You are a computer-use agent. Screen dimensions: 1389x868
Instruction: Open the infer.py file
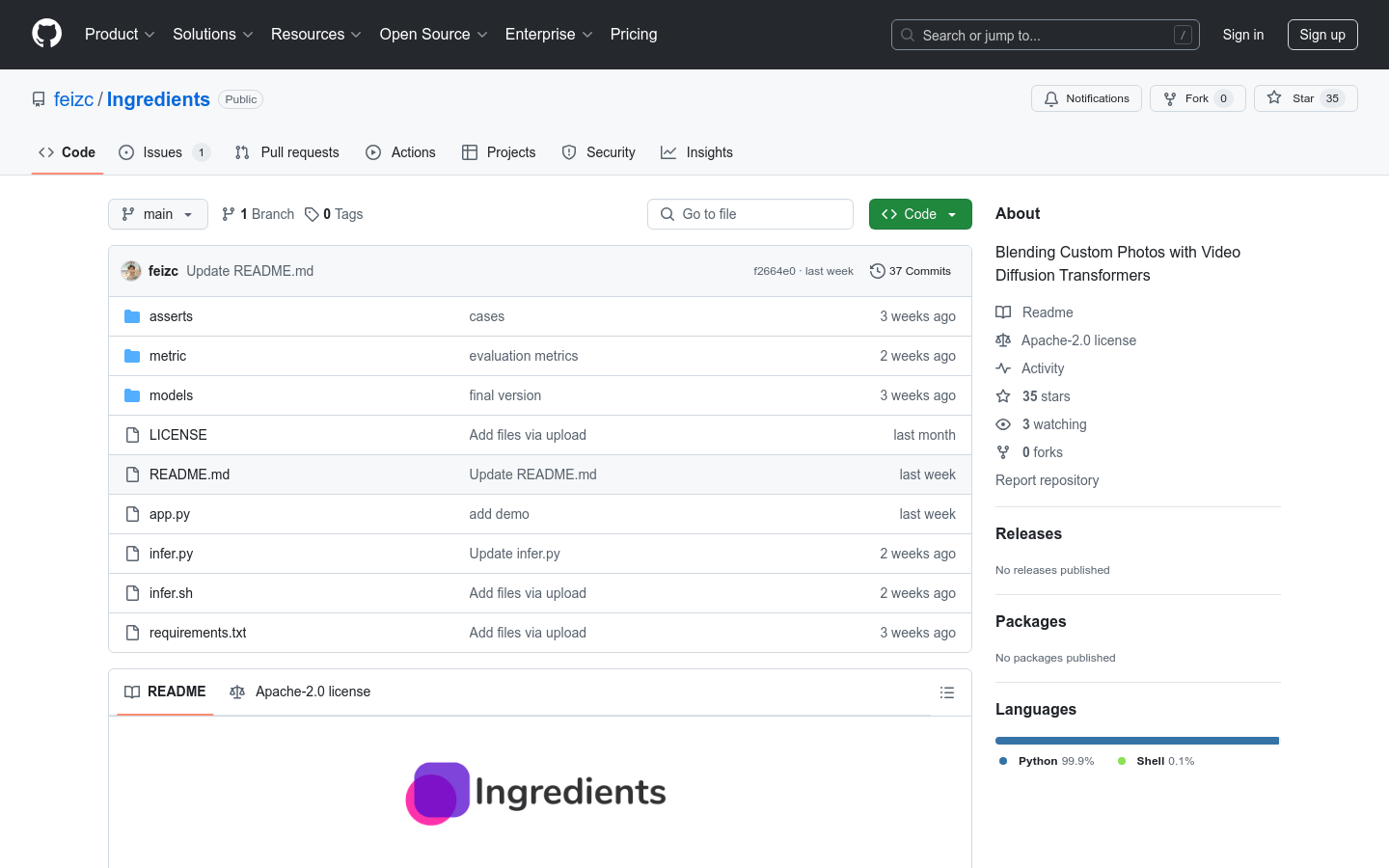[x=171, y=554]
